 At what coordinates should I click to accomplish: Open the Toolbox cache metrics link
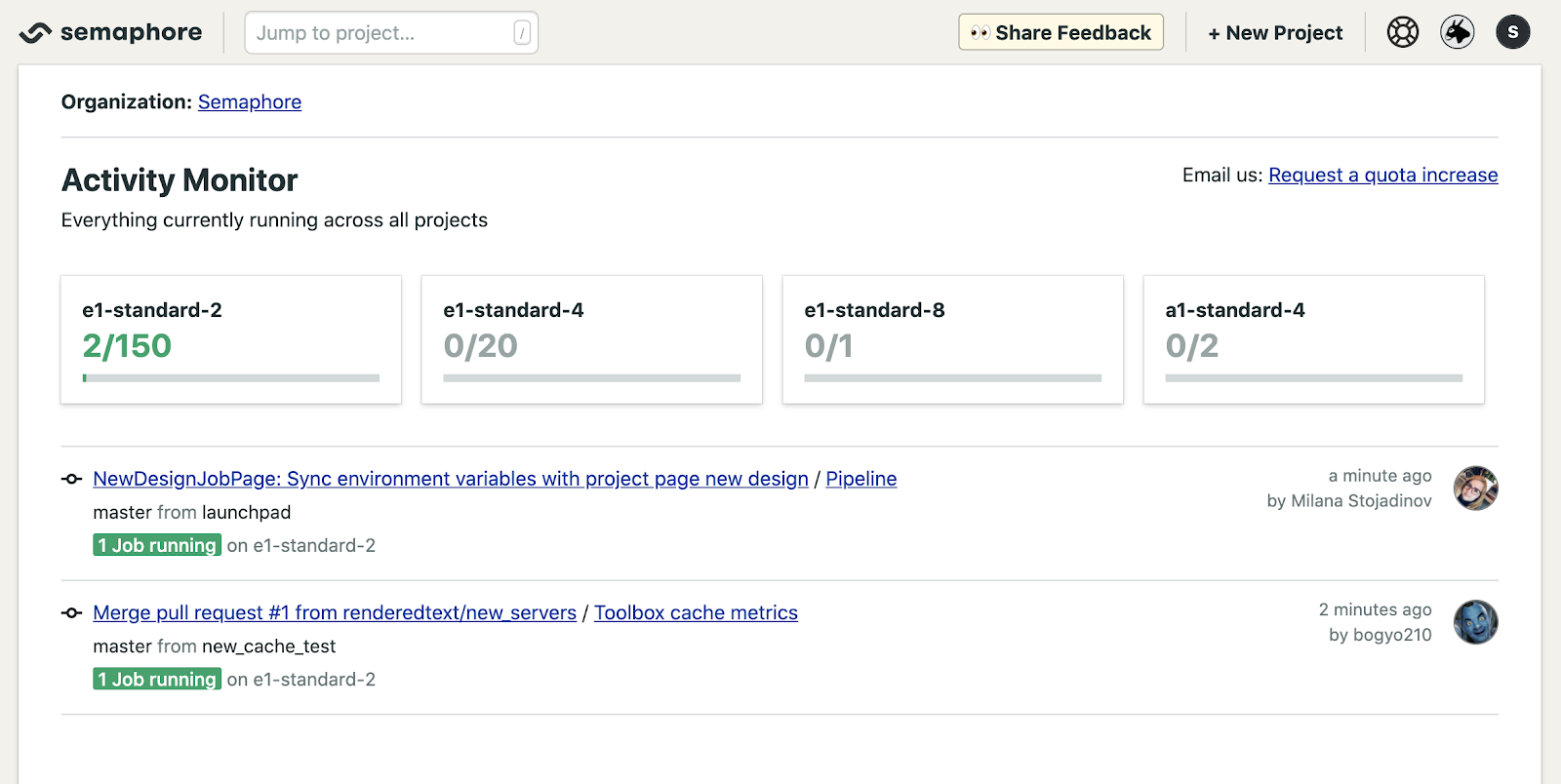696,613
